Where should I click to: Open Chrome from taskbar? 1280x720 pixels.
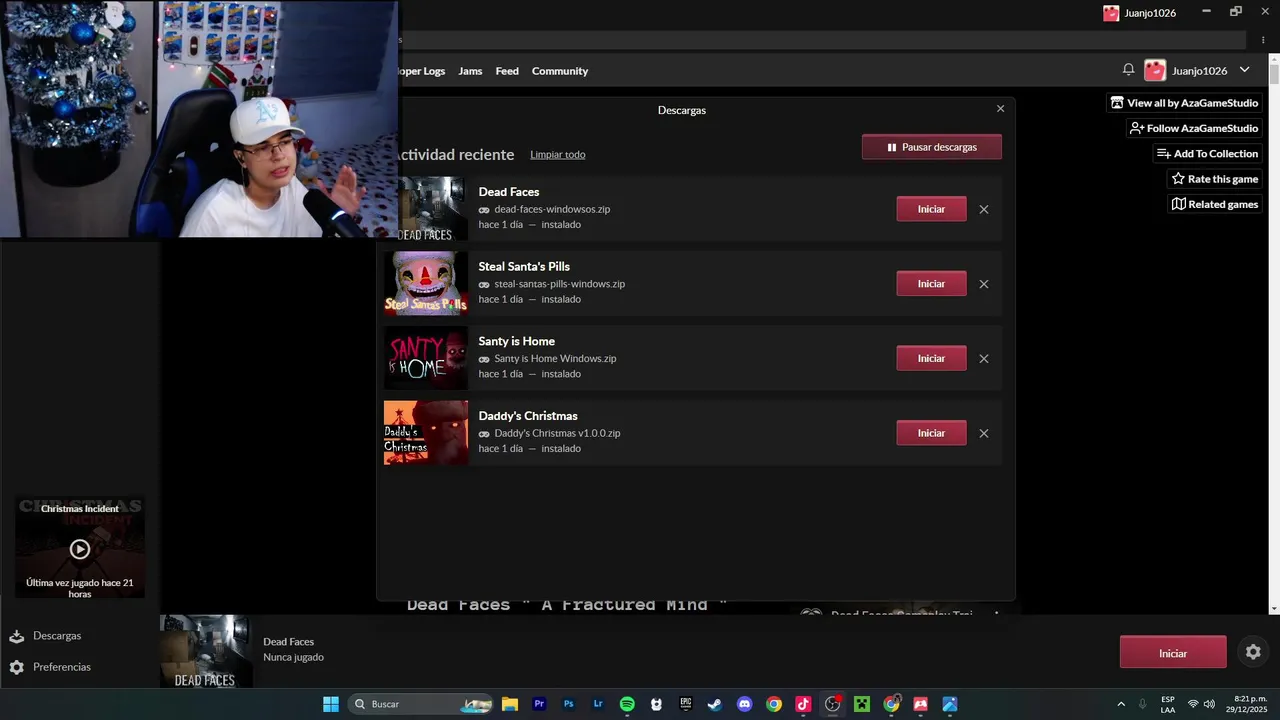point(774,704)
